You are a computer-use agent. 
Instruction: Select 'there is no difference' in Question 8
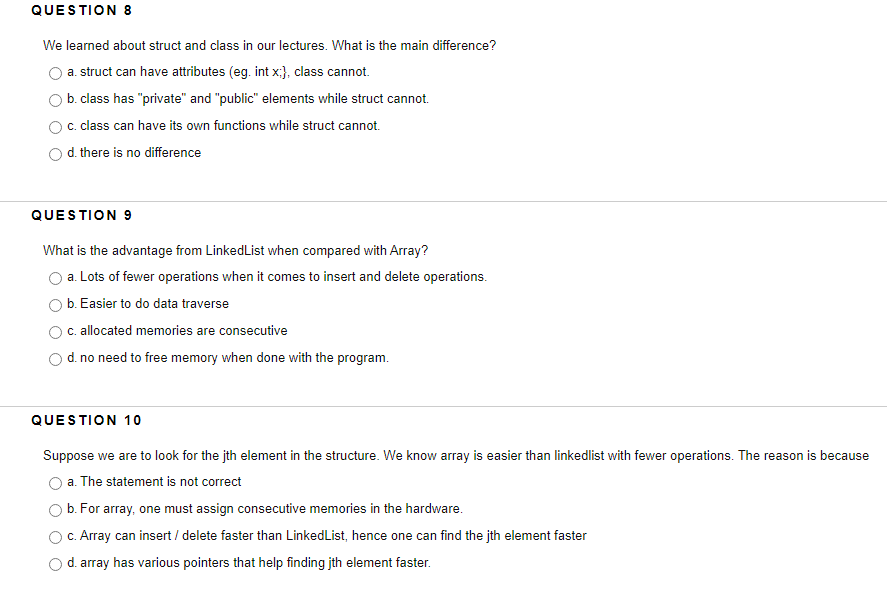coord(55,153)
